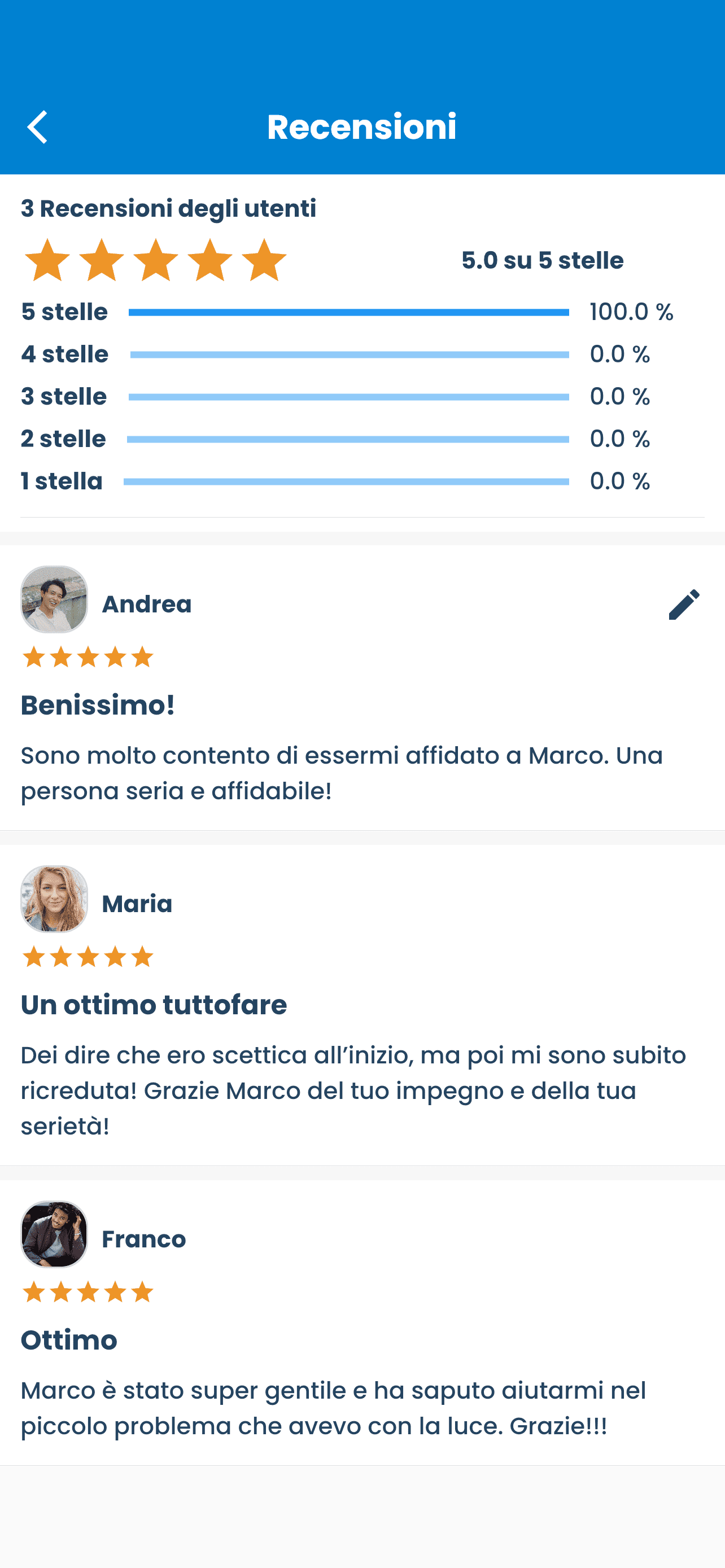This screenshot has height=1568, width=725.
Task: Open the review titled Benissimo!
Action: (x=98, y=706)
